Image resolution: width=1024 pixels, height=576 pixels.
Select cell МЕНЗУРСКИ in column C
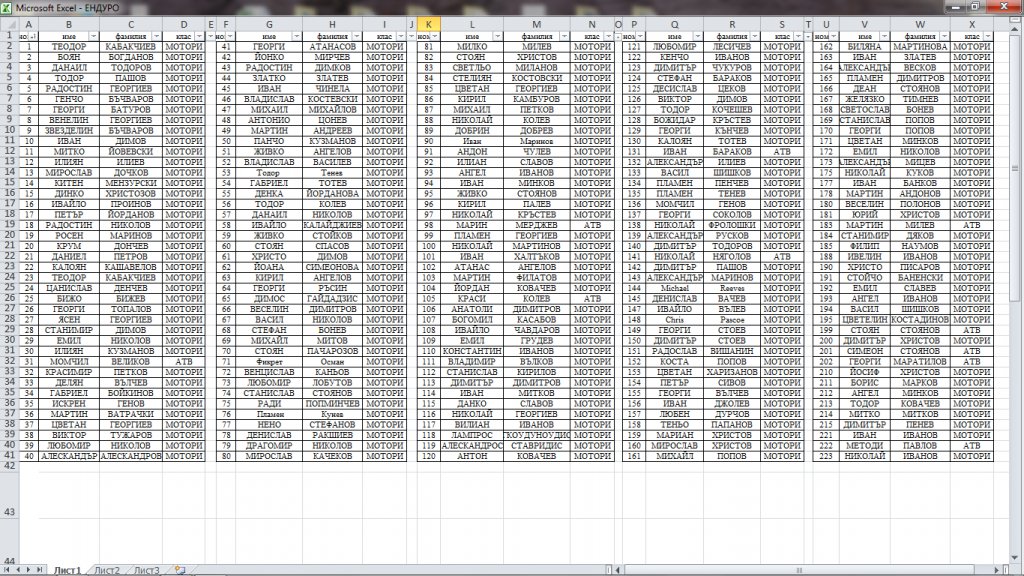(x=131, y=183)
